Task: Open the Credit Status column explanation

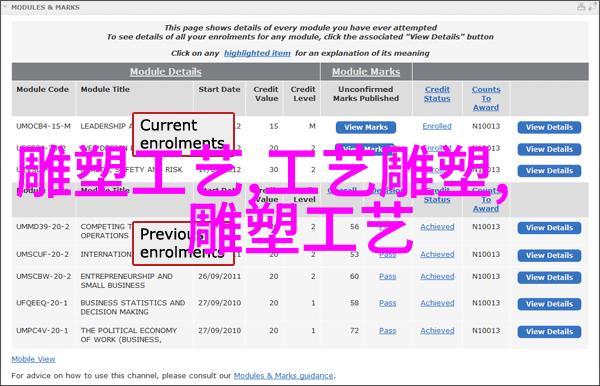Action: (437, 94)
